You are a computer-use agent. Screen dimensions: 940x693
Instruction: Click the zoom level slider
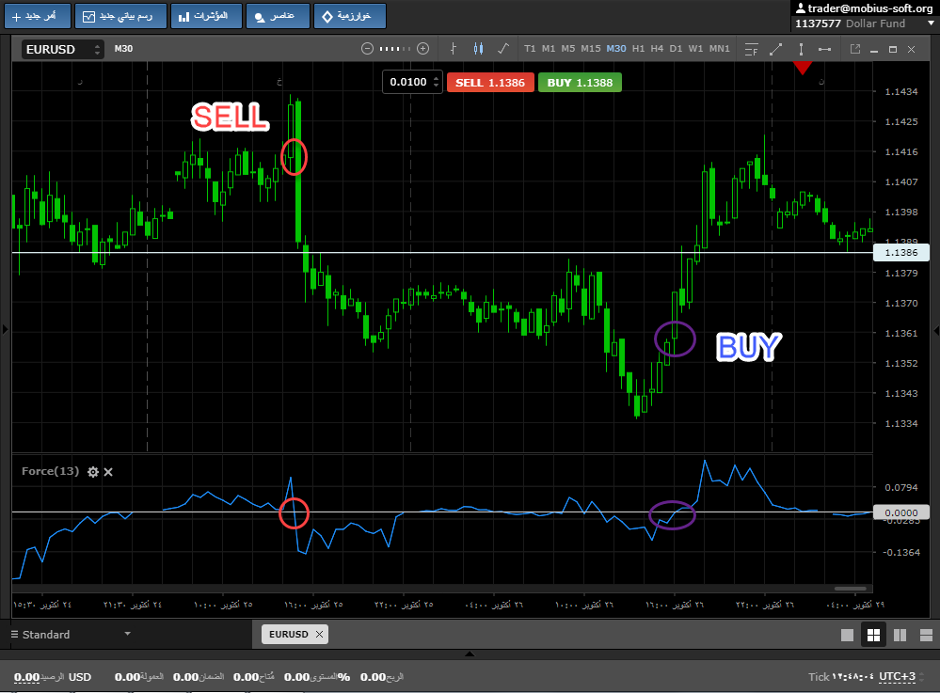[395, 49]
